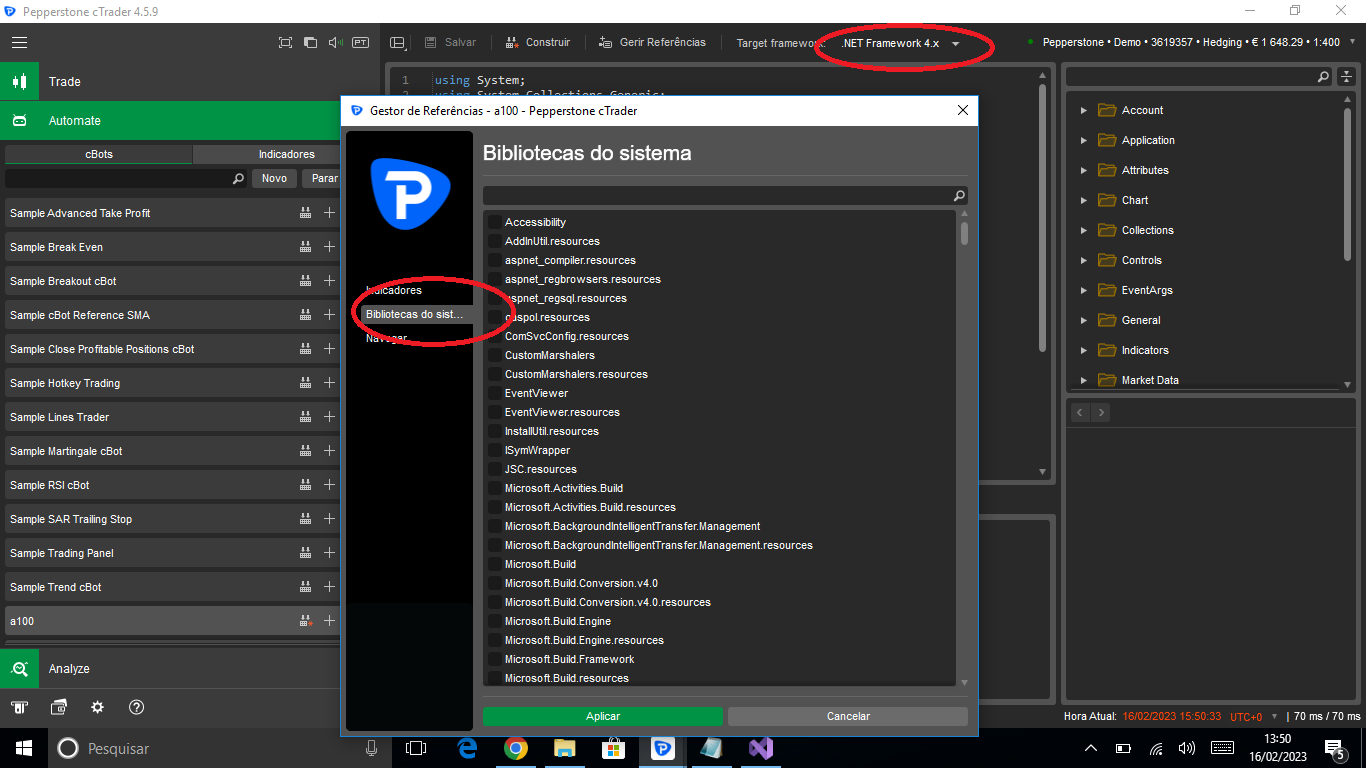Click the Aplicar button
The height and width of the screenshot is (768, 1366).
tap(603, 716)
